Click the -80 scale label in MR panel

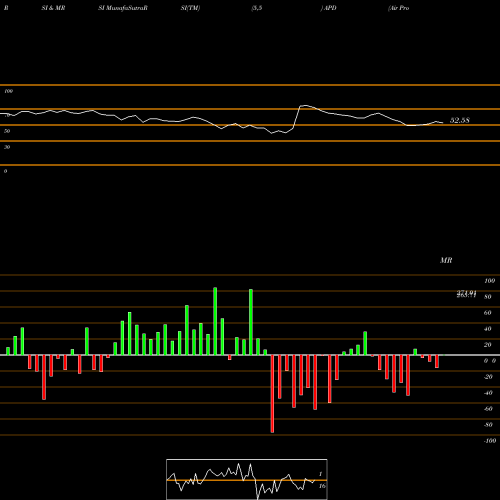click(x=488, y=425)
